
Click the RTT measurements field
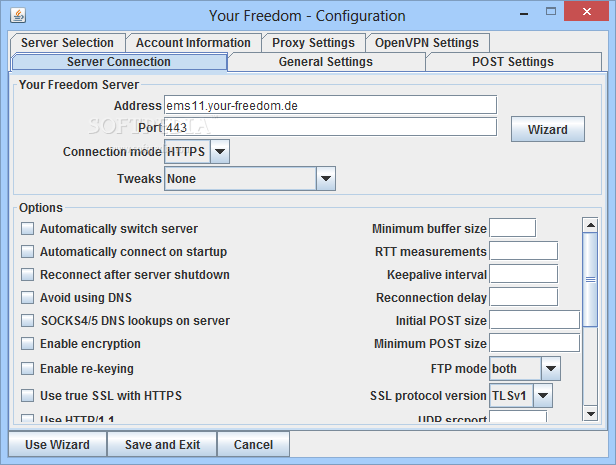click(524, 251)
